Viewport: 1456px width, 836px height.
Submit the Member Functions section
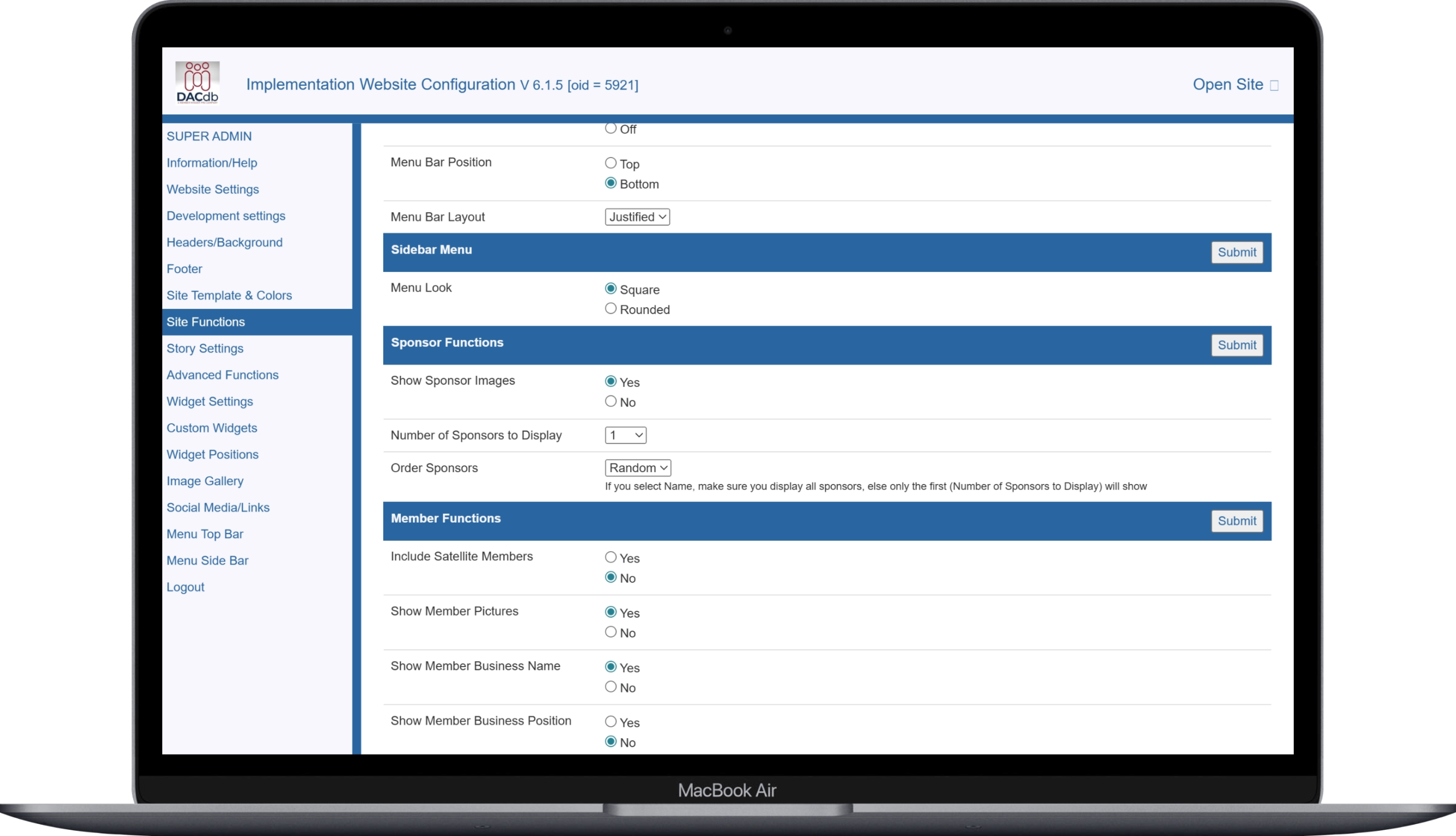1237,522
